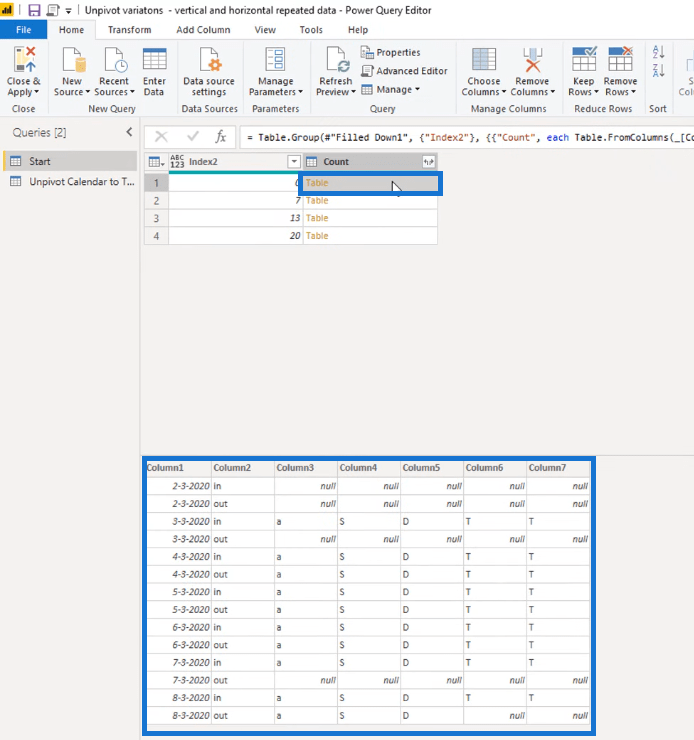Open the Advanced Editor
The image size is (694, 740).
pos(404,71)
